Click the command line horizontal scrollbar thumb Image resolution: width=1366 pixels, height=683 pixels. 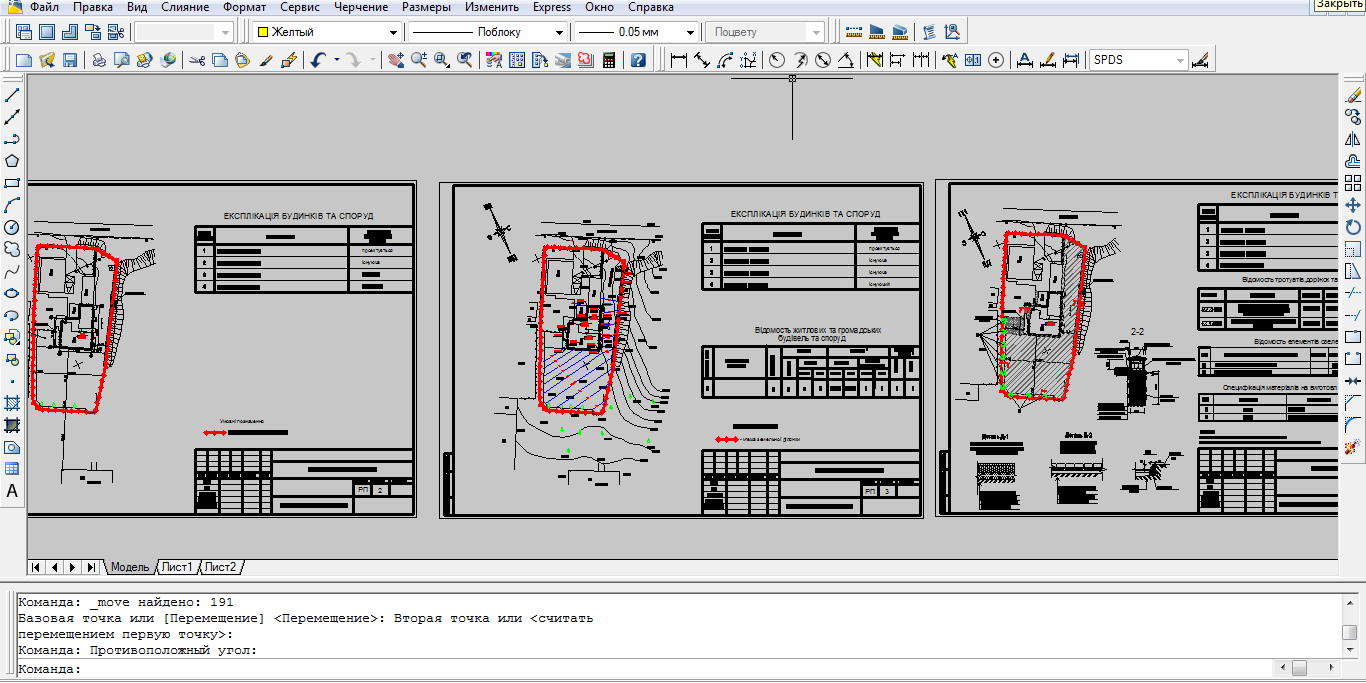(1299, 667)
